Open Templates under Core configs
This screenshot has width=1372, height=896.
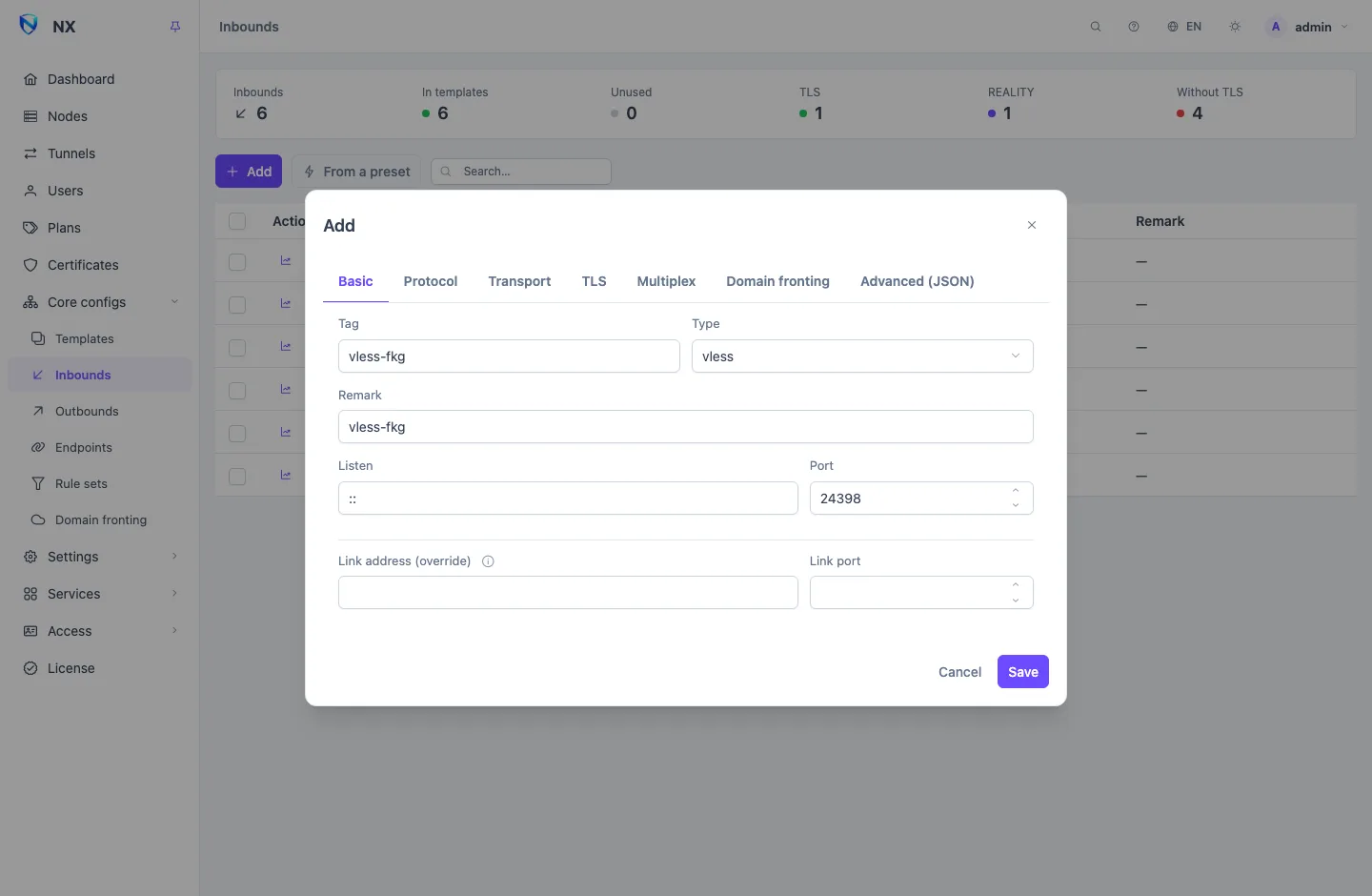pos(100,339)
